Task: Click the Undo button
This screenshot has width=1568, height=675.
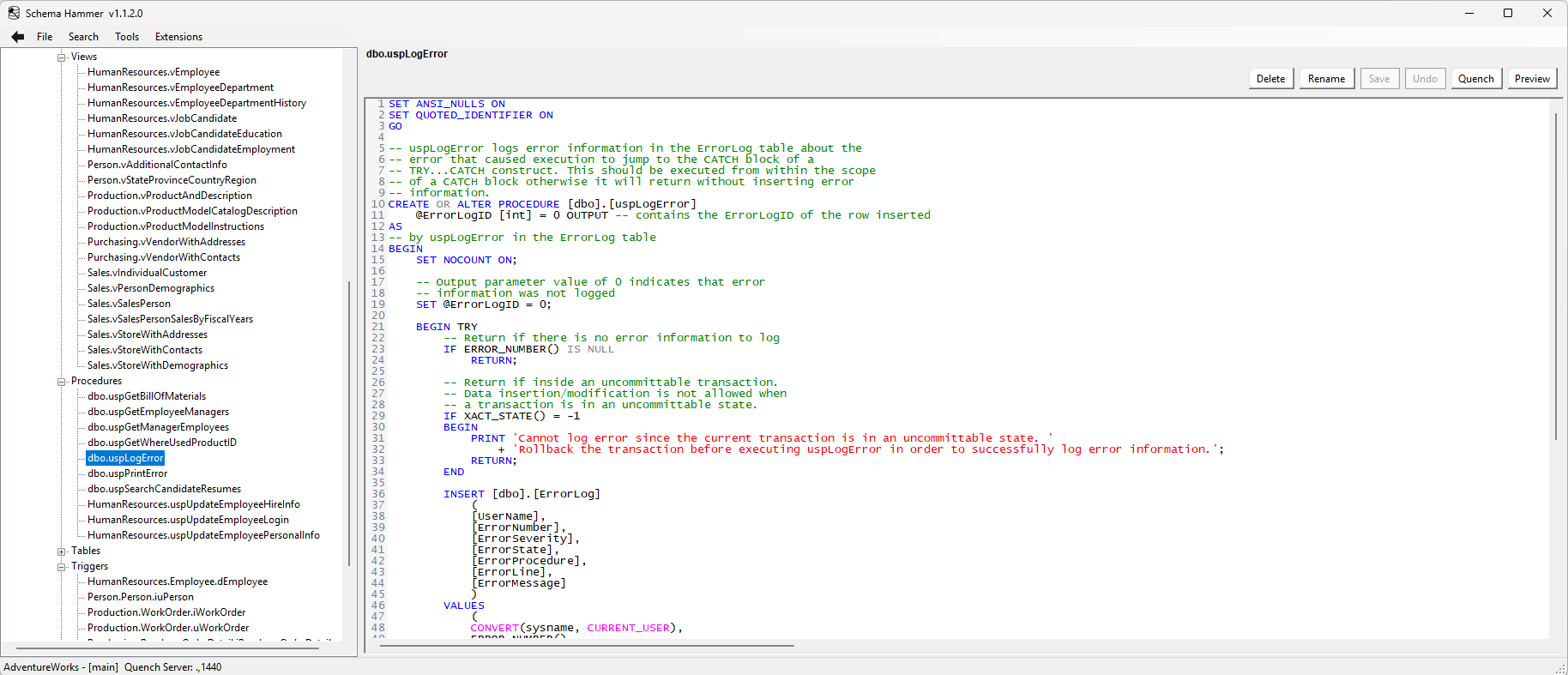Action: (x=1425, y=79)
